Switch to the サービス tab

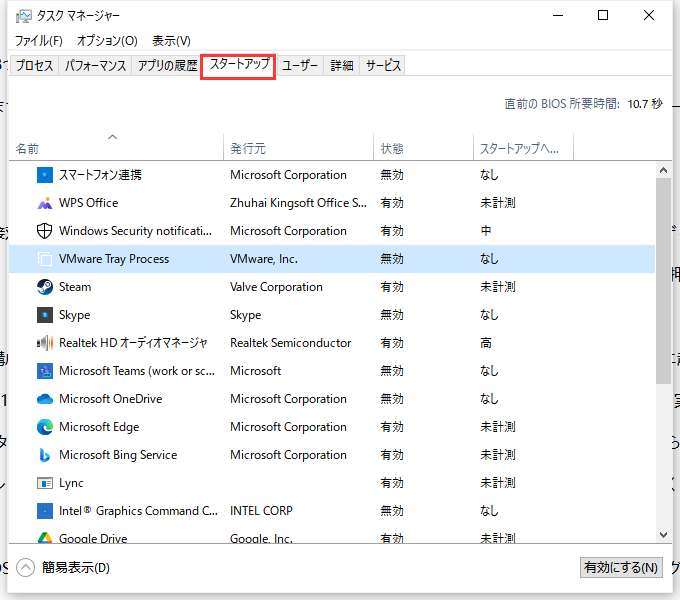pyautogui.click(x=383, y=65)
